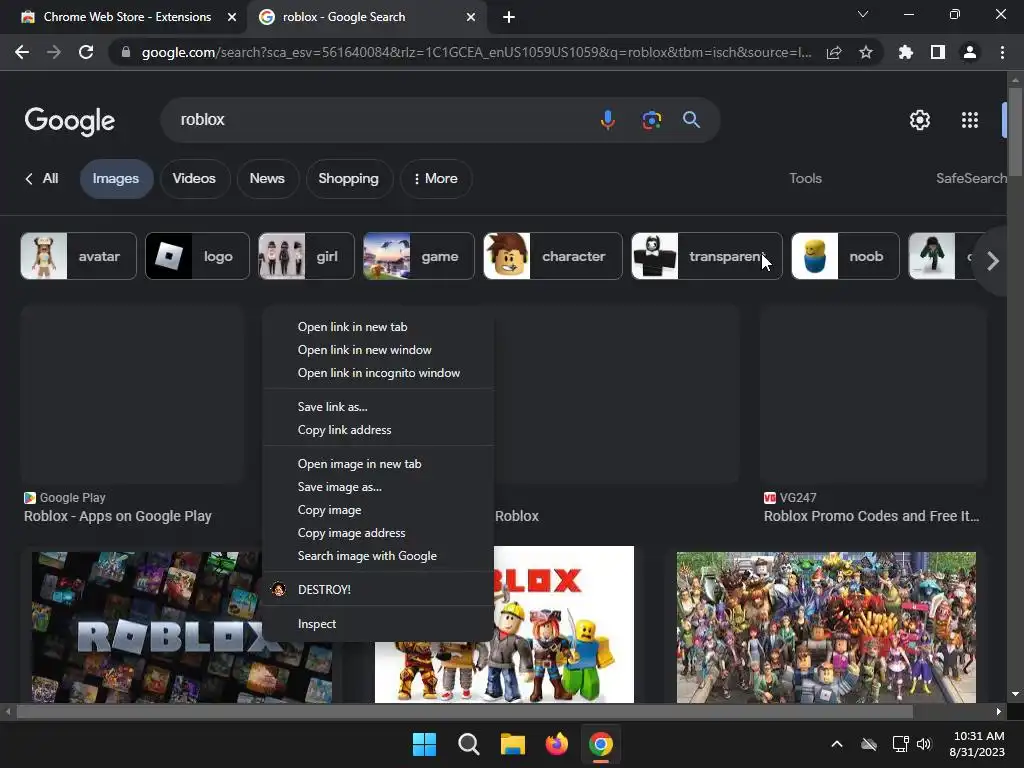Open File Explorer from taskbar
Screen dimensions: 1024x768
pos(513,744)
